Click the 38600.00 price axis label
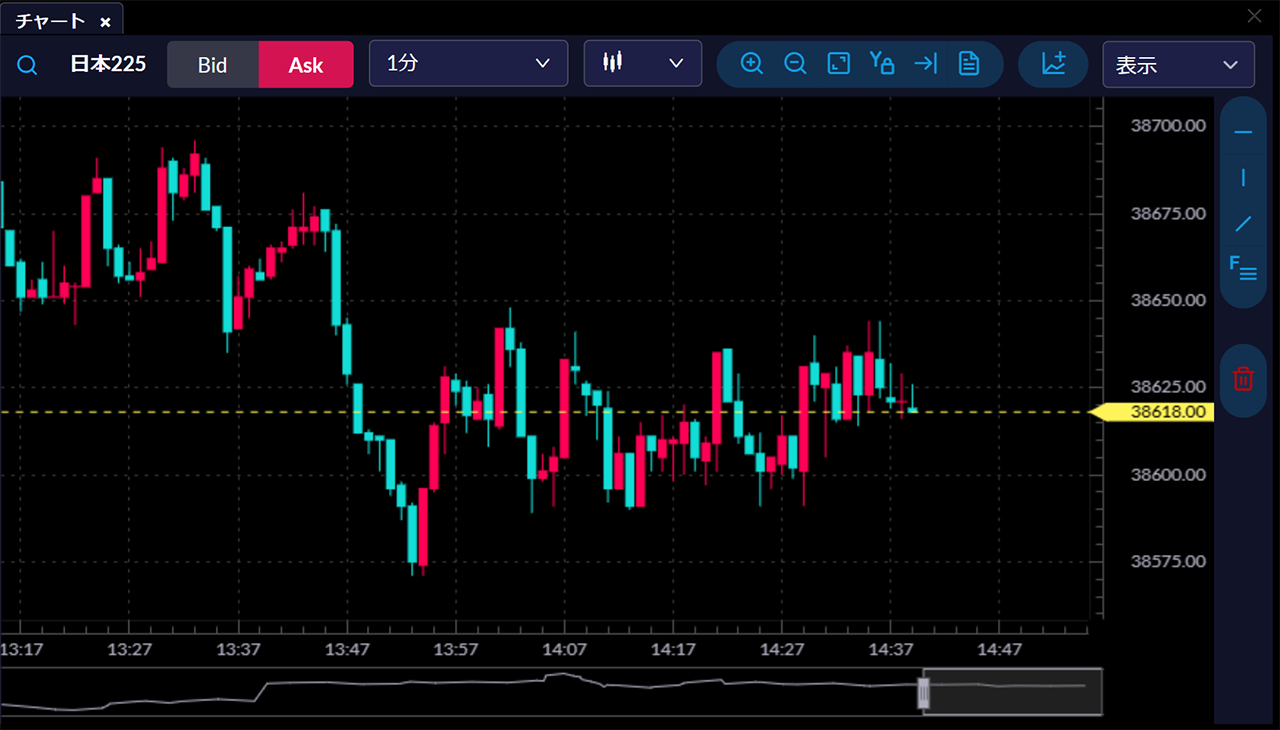The image size is (1280, 730). click(x=1168, y=475)
